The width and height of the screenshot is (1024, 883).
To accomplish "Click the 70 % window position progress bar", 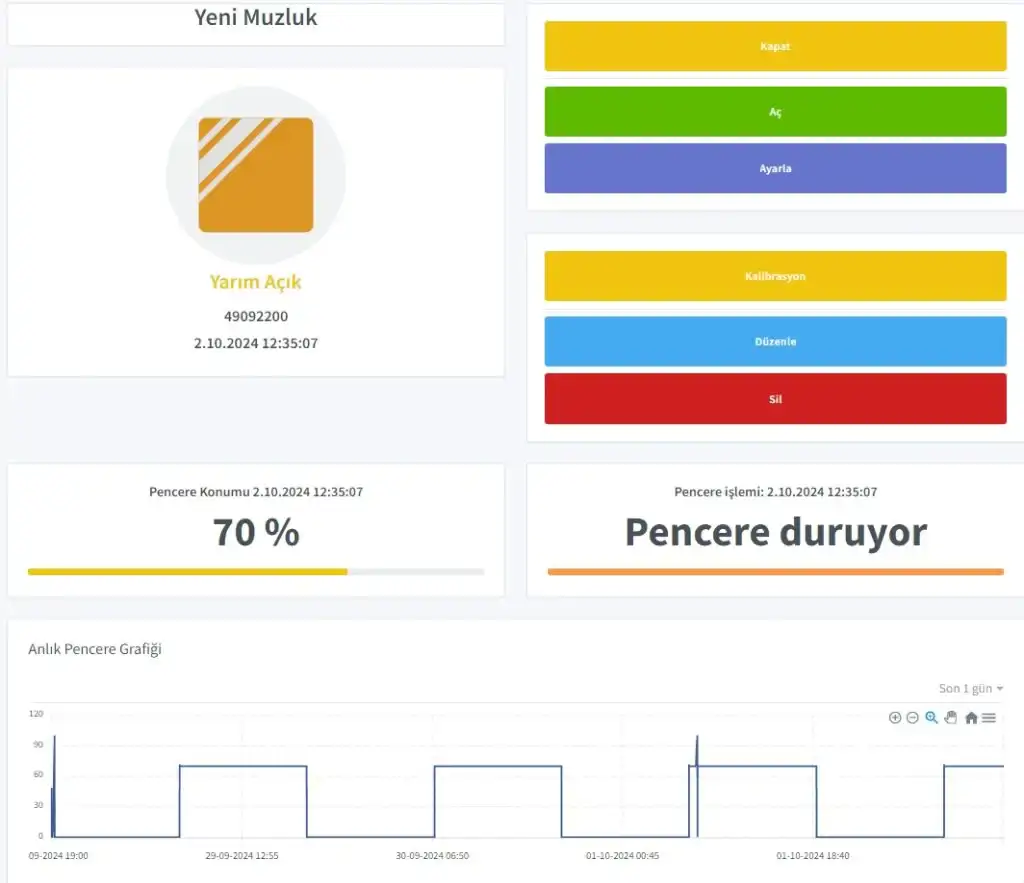I will 256,572.
